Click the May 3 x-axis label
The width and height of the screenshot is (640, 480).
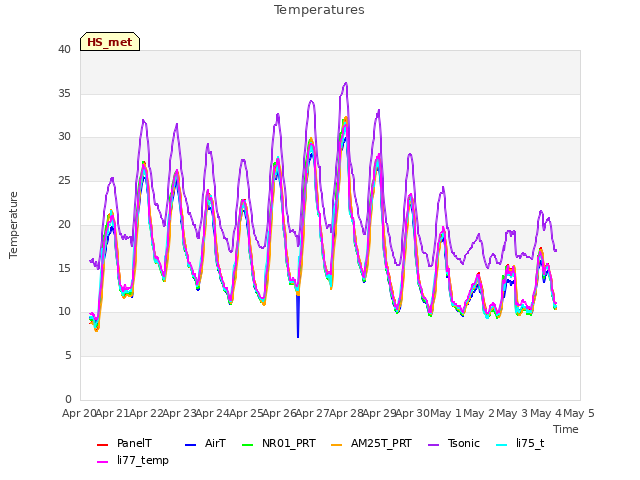pyautogui.click(x=513, y=413)
